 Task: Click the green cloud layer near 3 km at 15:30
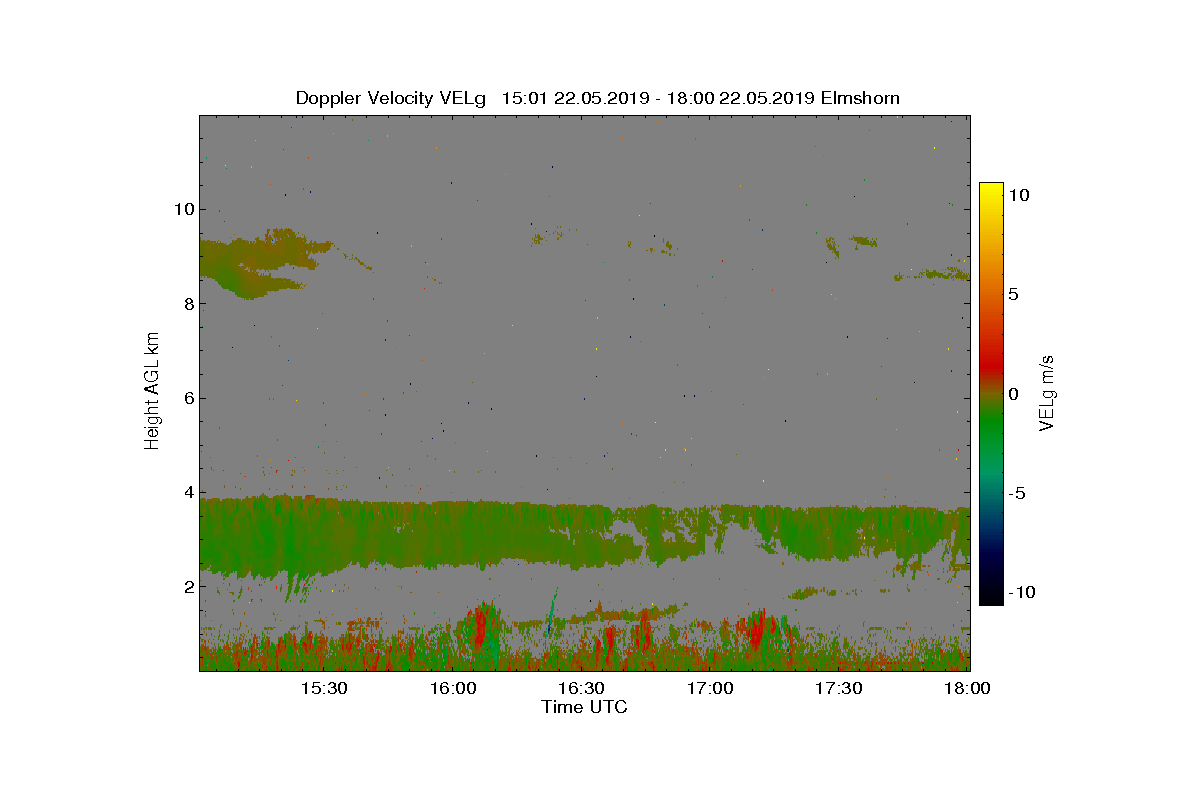(x=324, y=535)
